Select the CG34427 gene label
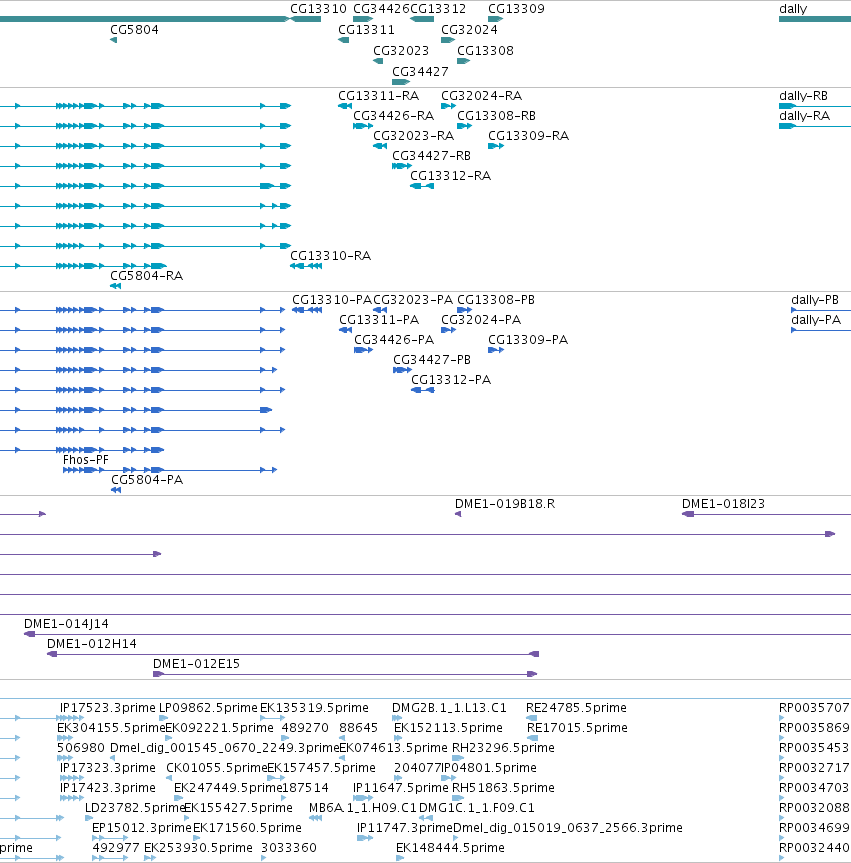The width and height of the screenshot is (851, 863). [420, 72]
